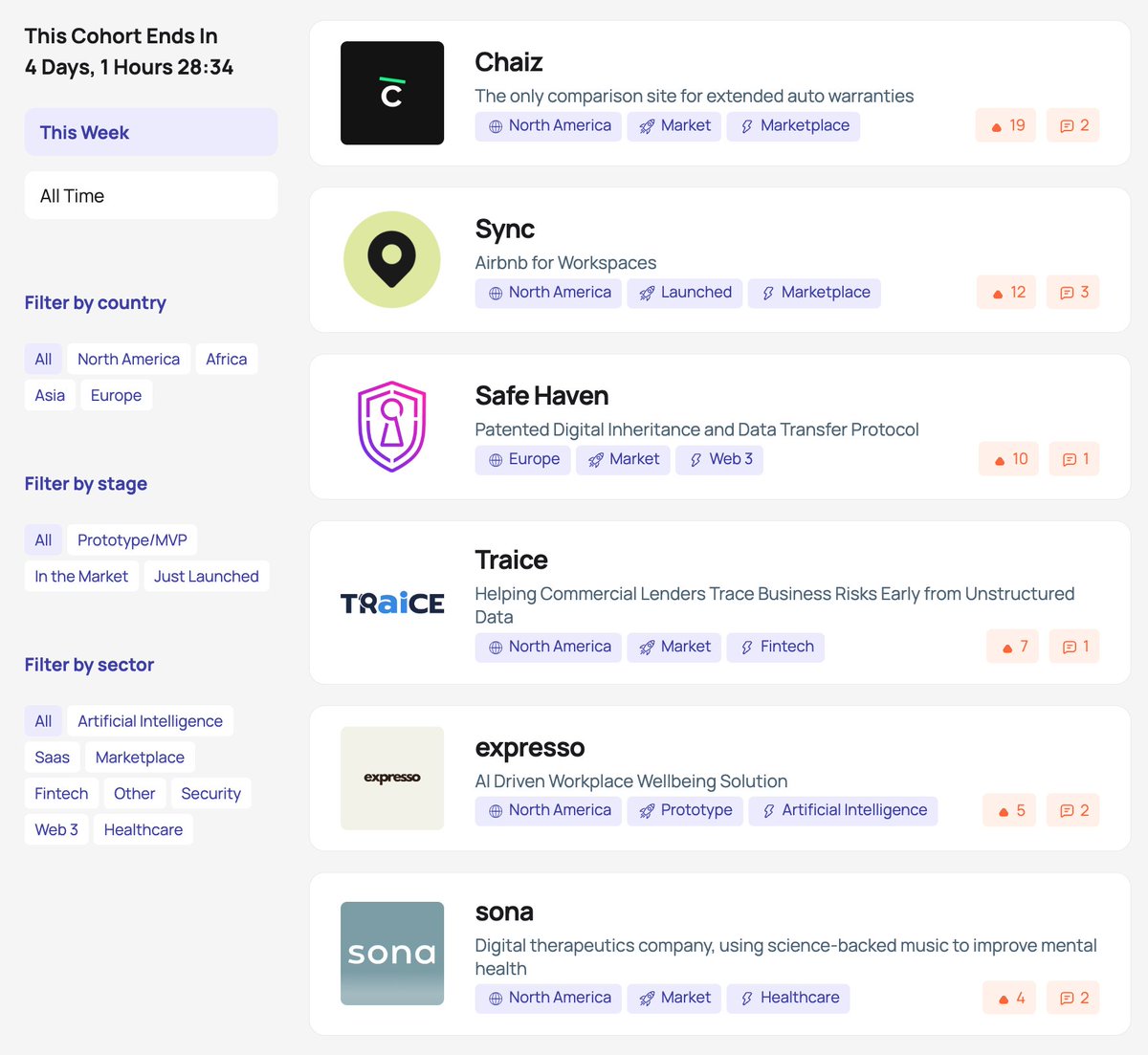1148x1055 pixels.
Task: Click the expresso logo thumbnail
Action: [x=392, y=778]
